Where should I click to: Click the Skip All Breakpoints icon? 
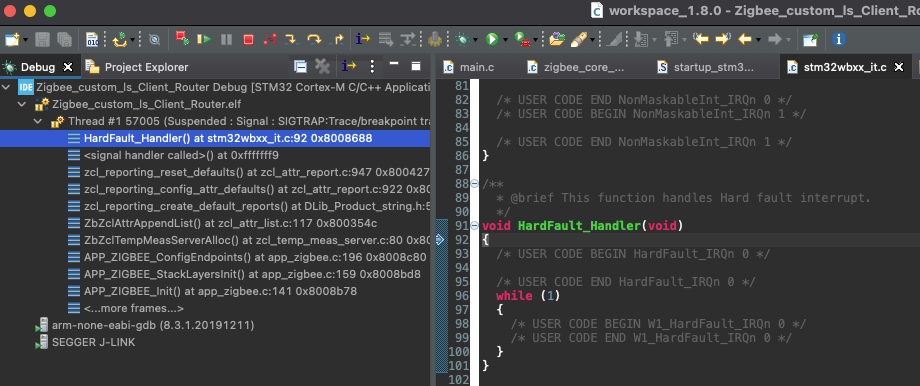[x=154, y=39]
